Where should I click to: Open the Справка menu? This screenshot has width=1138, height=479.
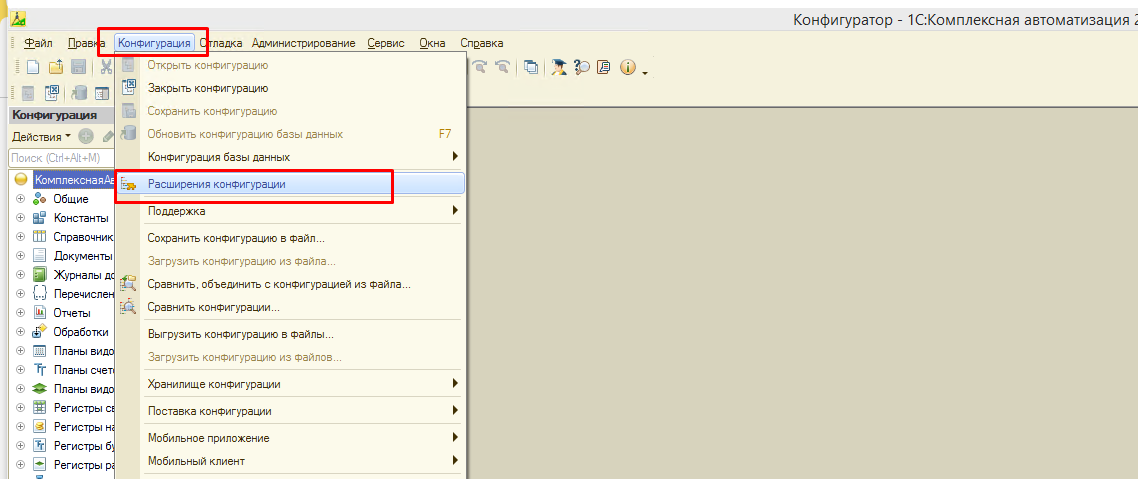pos(481,43)
